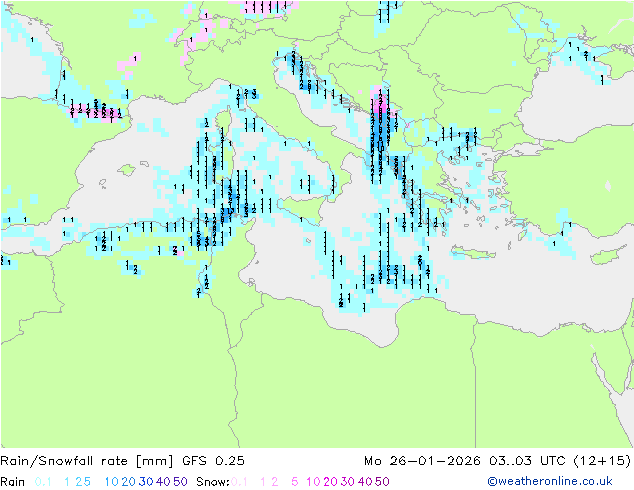
Task: Open the weatheronline.co.uk copyright link
Action: pyautogui.click(x=550, y=482)
